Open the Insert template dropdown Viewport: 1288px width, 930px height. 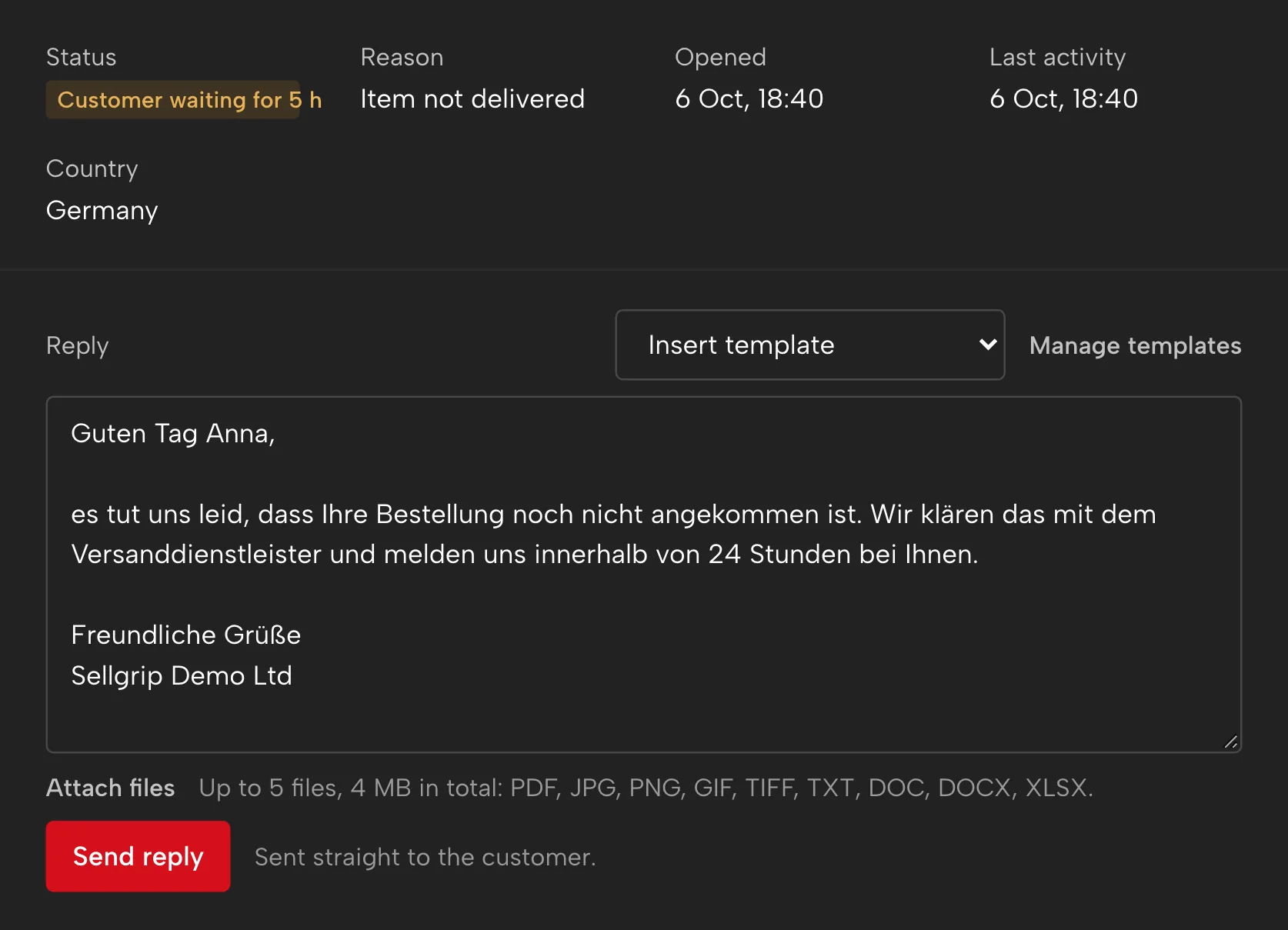(x=809, y=345)
